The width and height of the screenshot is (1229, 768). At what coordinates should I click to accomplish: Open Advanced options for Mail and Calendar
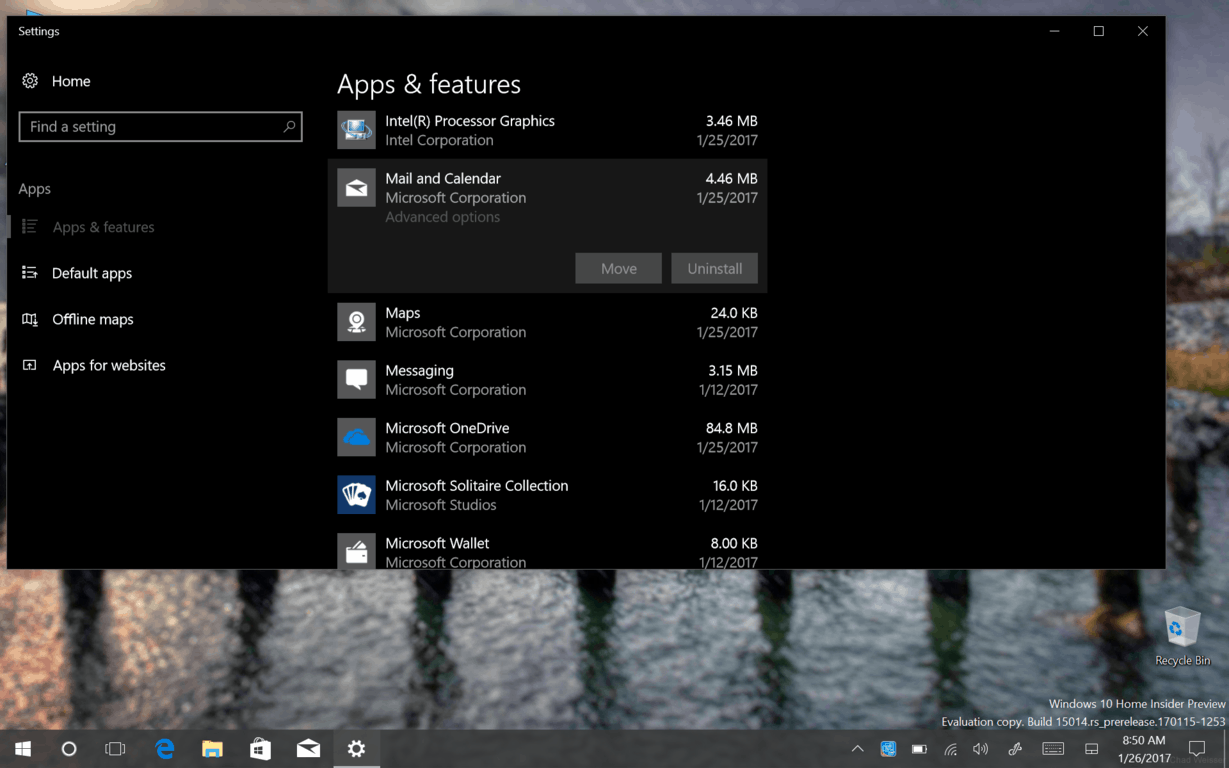point(442,217)
